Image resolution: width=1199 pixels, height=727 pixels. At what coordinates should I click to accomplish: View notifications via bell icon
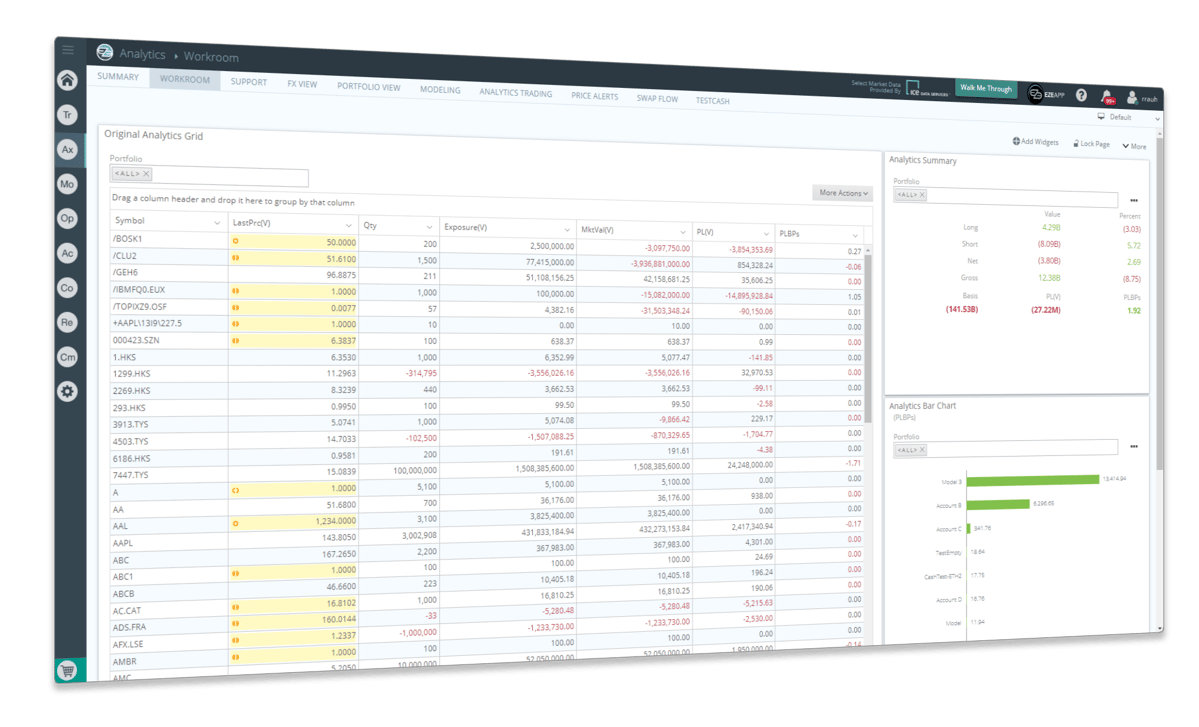[1106, 97]
